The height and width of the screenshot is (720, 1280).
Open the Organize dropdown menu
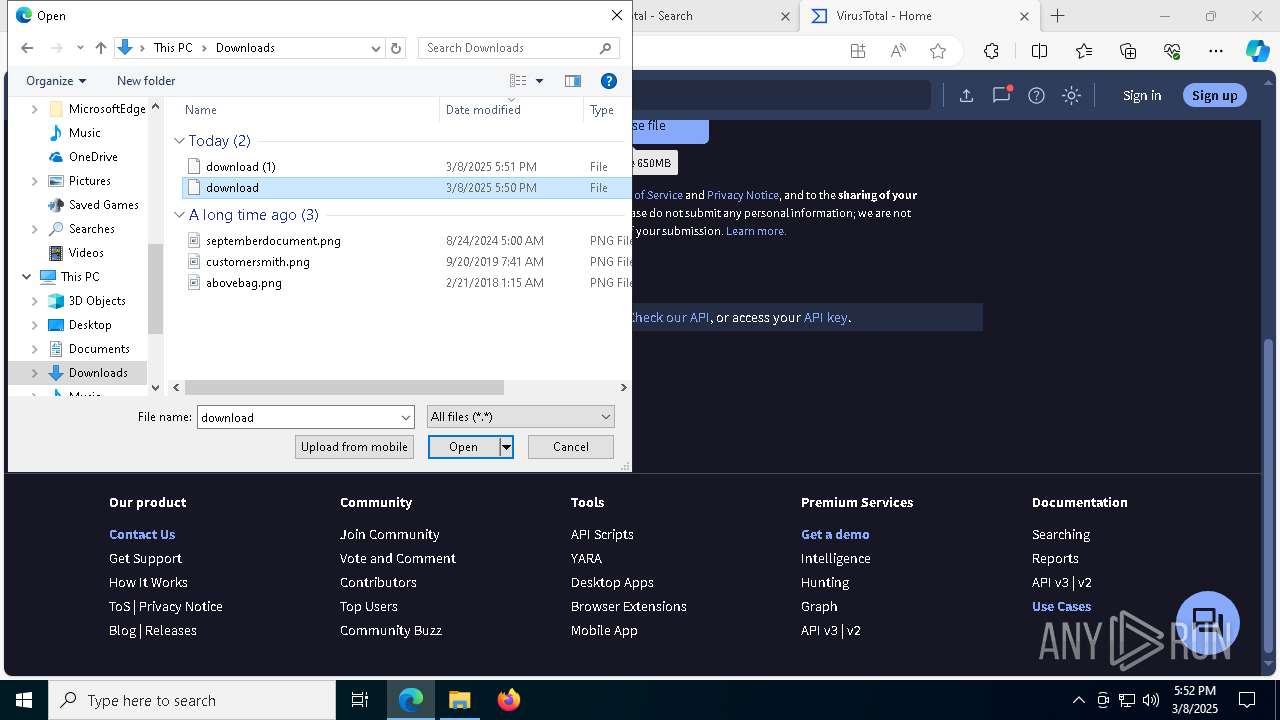(56, 81)
